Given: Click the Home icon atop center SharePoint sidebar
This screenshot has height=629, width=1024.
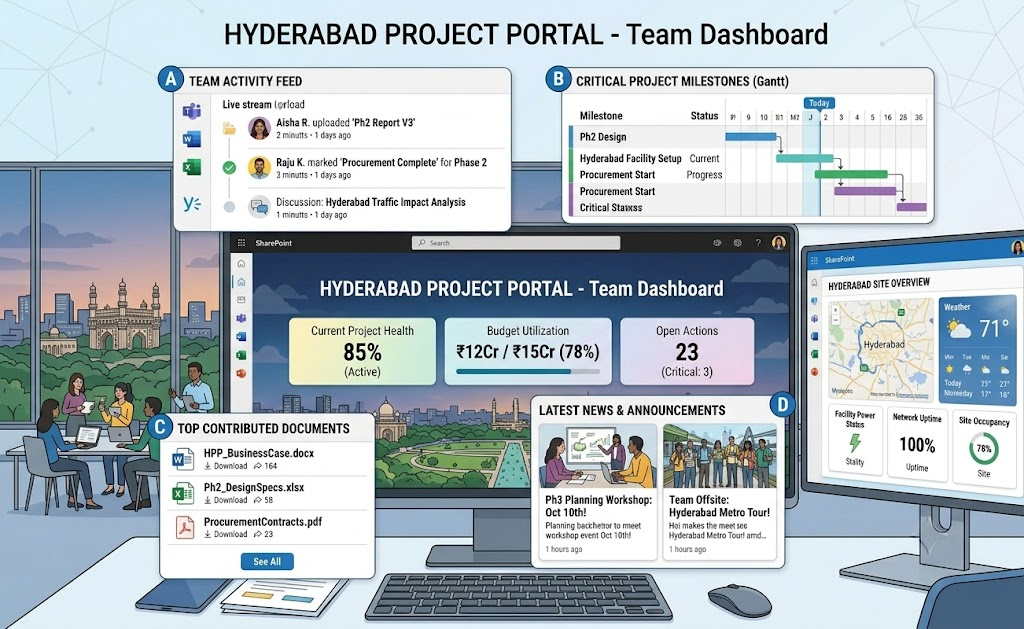Looking at the screenshot, I should (x=241, y=263).
